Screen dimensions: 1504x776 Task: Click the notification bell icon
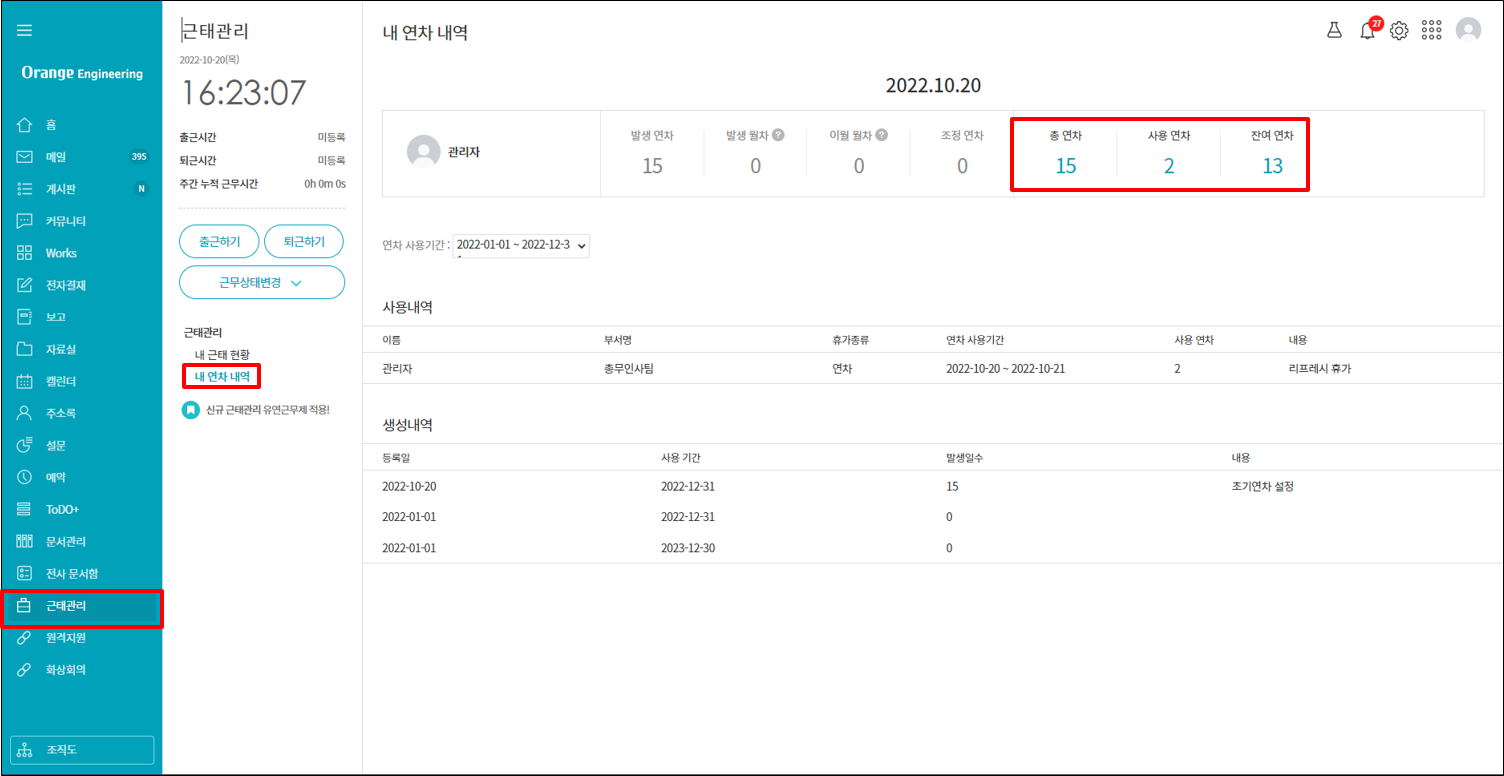(x=1367, y=31)
